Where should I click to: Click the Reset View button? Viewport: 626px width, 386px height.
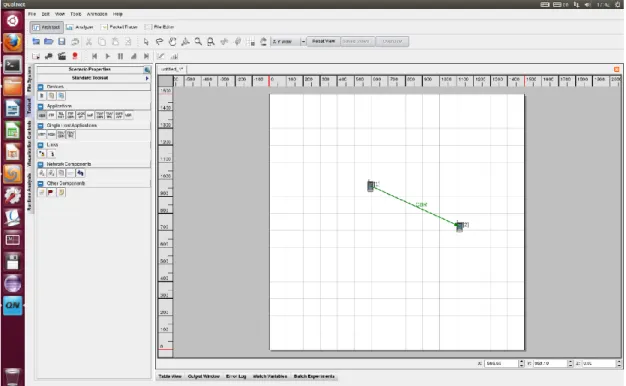(323, 42)
